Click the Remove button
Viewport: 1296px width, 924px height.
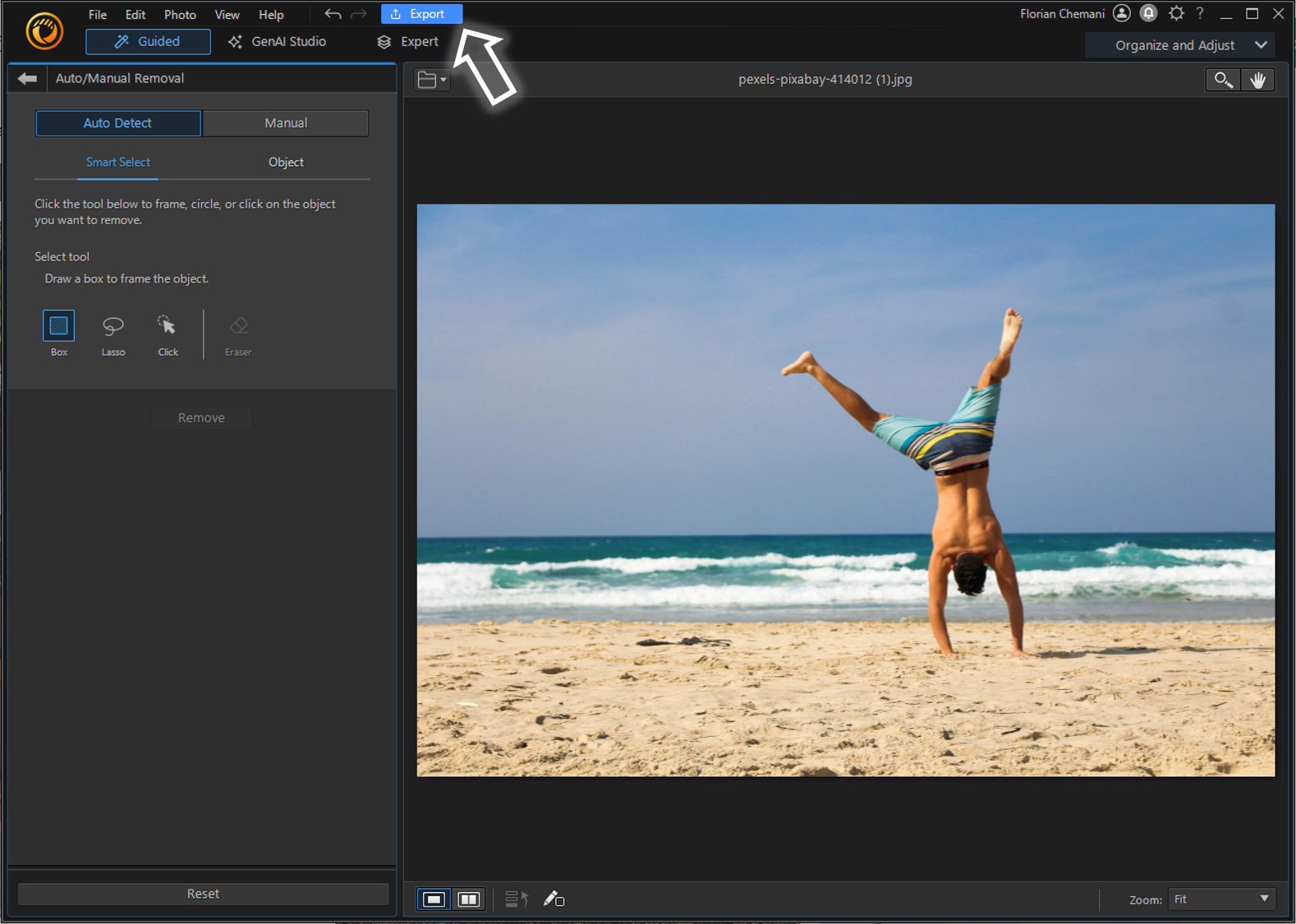pyautogui.click(x=201, y=418)
